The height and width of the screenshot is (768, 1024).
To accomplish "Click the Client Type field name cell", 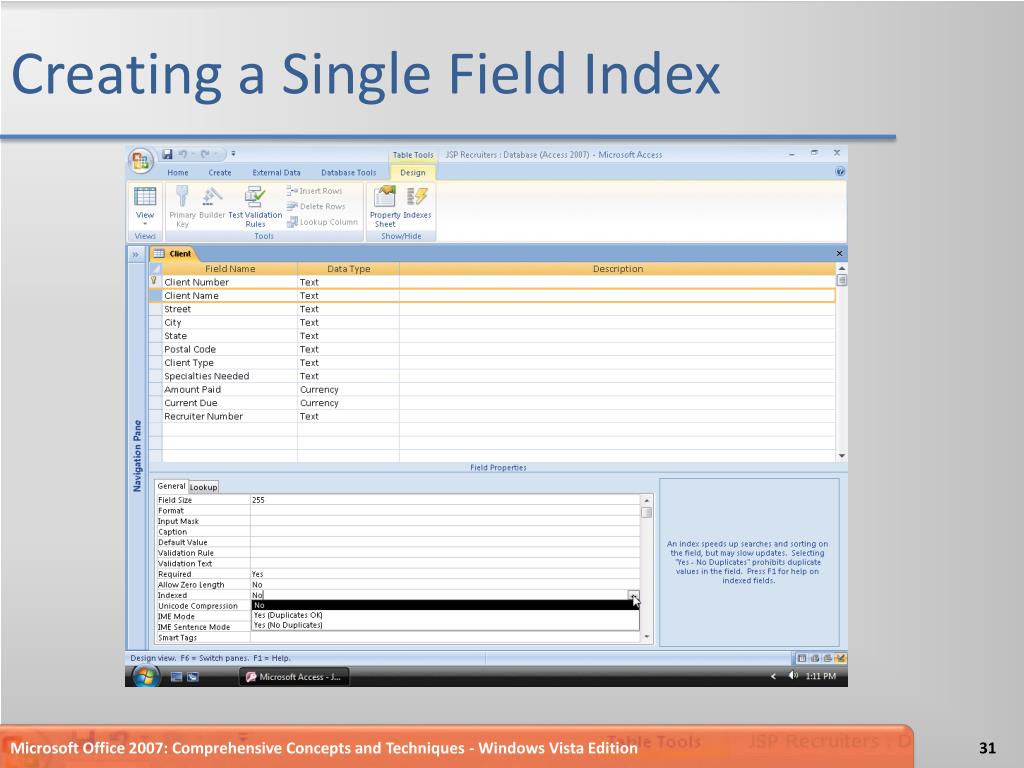I will pyautogui.click(x=229, y=362).
